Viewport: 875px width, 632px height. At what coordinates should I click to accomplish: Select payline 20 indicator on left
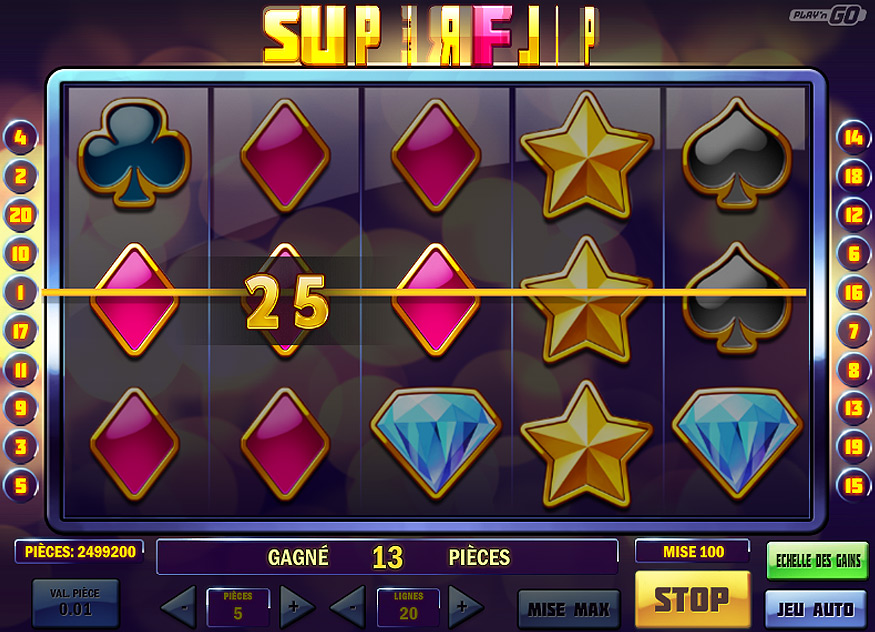coord(20,214)
